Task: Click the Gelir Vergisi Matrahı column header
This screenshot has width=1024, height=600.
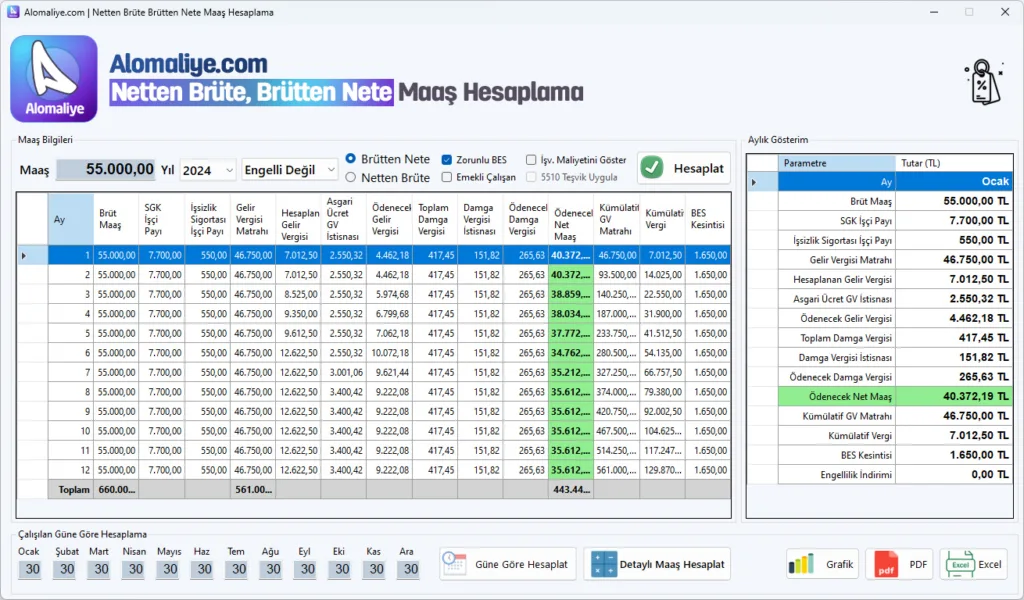Action: [253, 219]
